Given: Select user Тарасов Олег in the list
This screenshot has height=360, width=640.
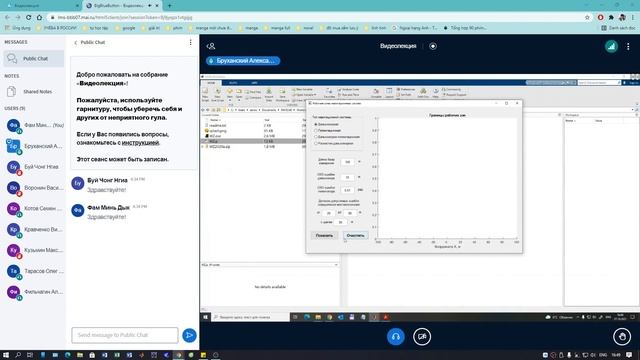Looking at the screenshot, I should click(x=34, y=271).
